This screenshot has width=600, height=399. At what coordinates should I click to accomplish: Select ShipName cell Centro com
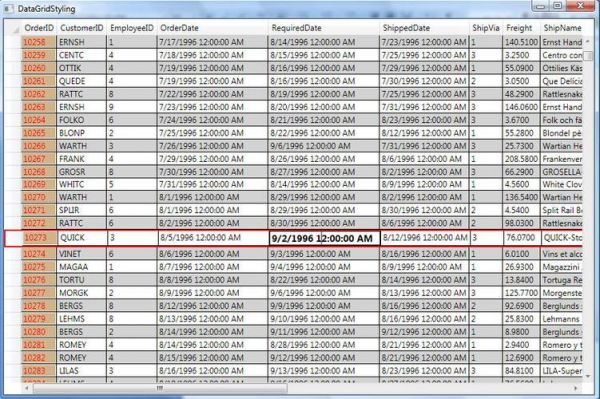point(562,55)
